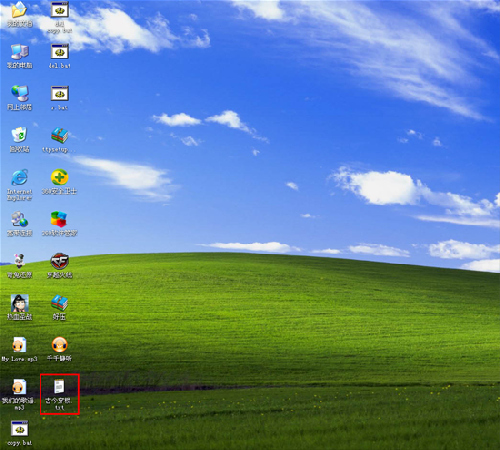Select the My Documents folder icon
This screenshot has height=450, width=500.
[19, 10]
